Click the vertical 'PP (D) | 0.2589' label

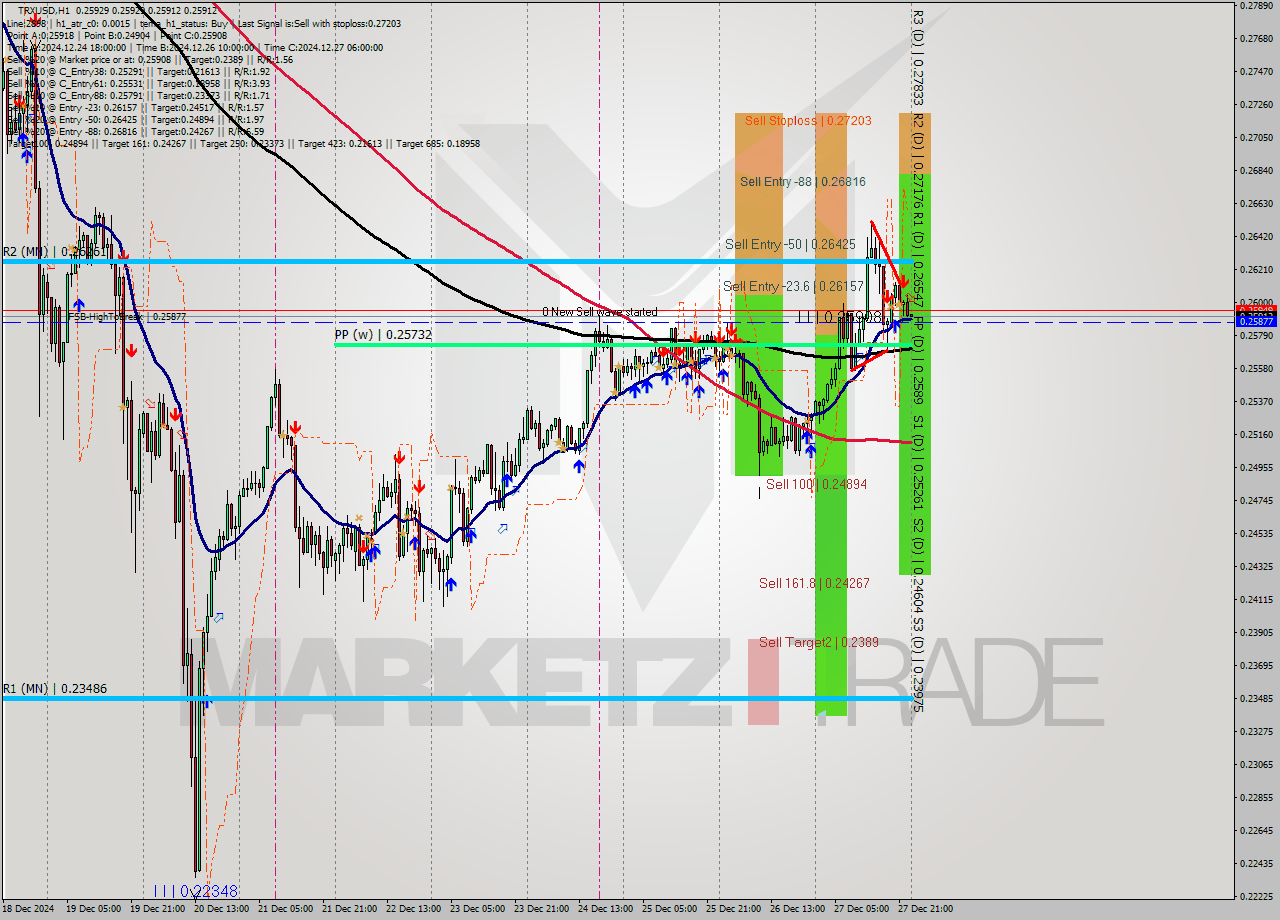918,361
